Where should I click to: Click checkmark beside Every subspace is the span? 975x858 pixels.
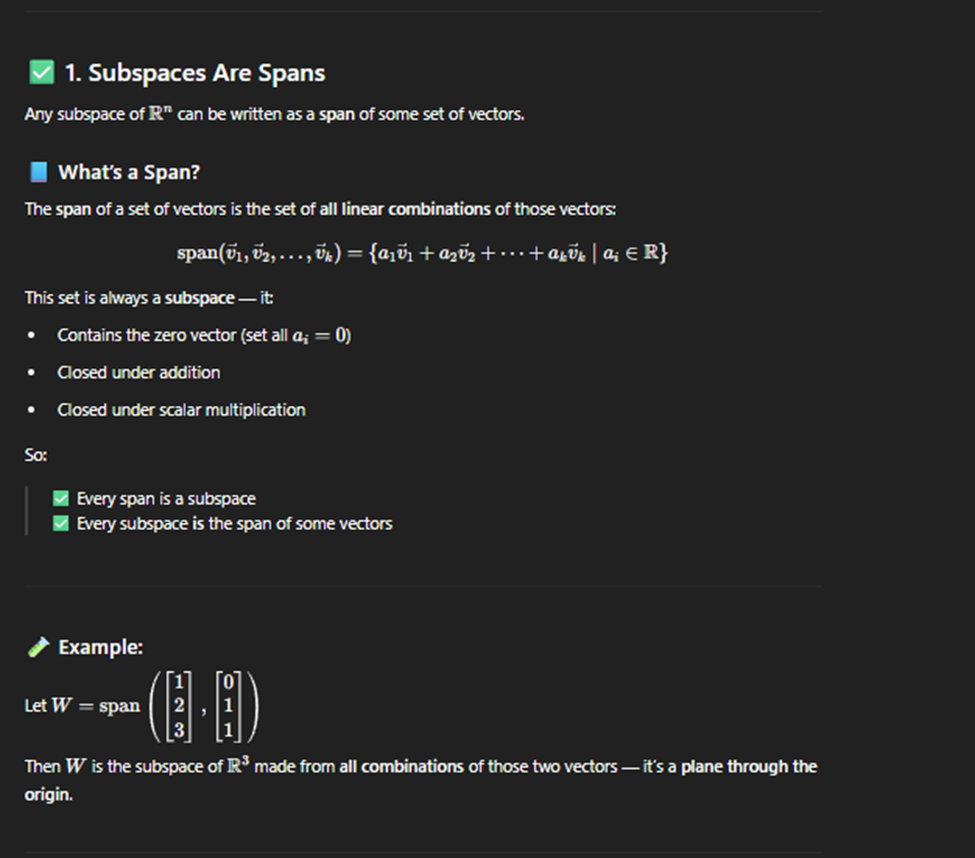[61, 524]
